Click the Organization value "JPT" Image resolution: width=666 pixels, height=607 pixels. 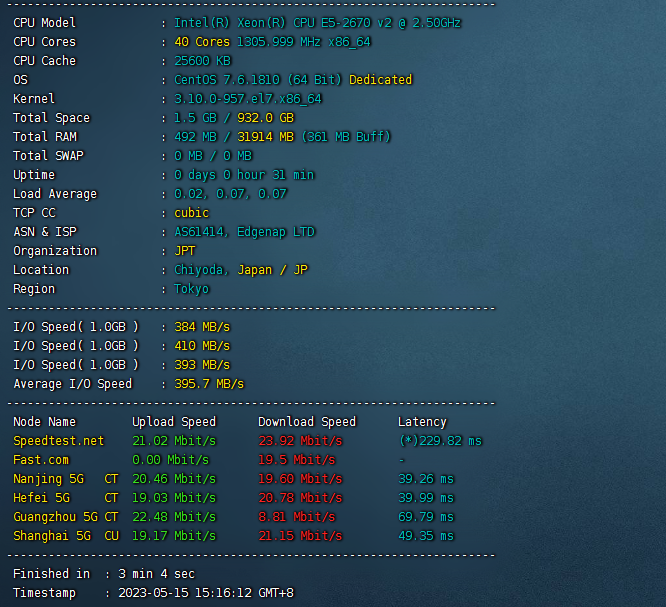tap(185, 251)
